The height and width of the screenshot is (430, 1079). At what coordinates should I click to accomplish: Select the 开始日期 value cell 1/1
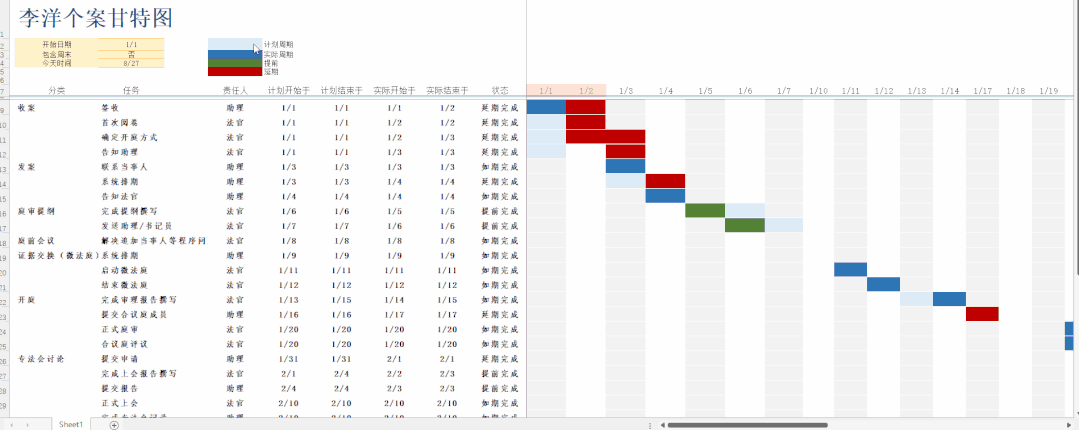[x=131, y=45]
